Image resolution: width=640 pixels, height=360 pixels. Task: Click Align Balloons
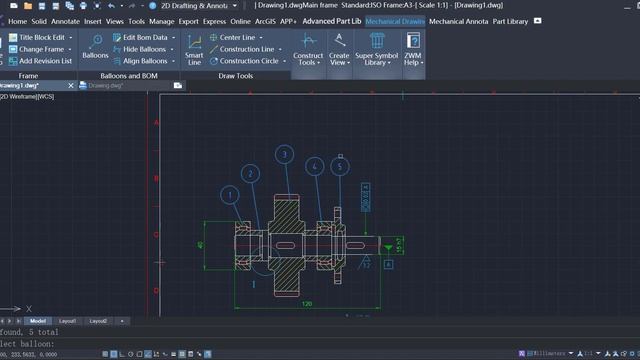tap(140, 61)
